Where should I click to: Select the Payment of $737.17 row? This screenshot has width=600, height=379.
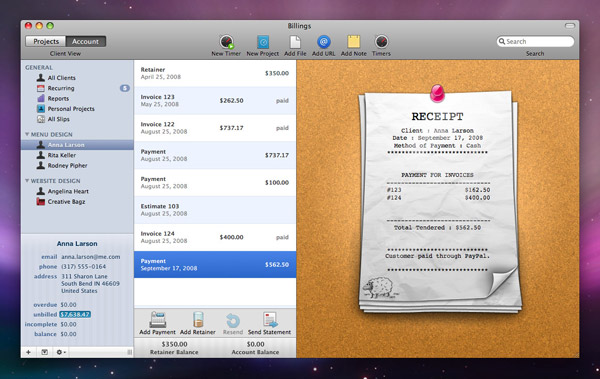(x=215, y=155)
